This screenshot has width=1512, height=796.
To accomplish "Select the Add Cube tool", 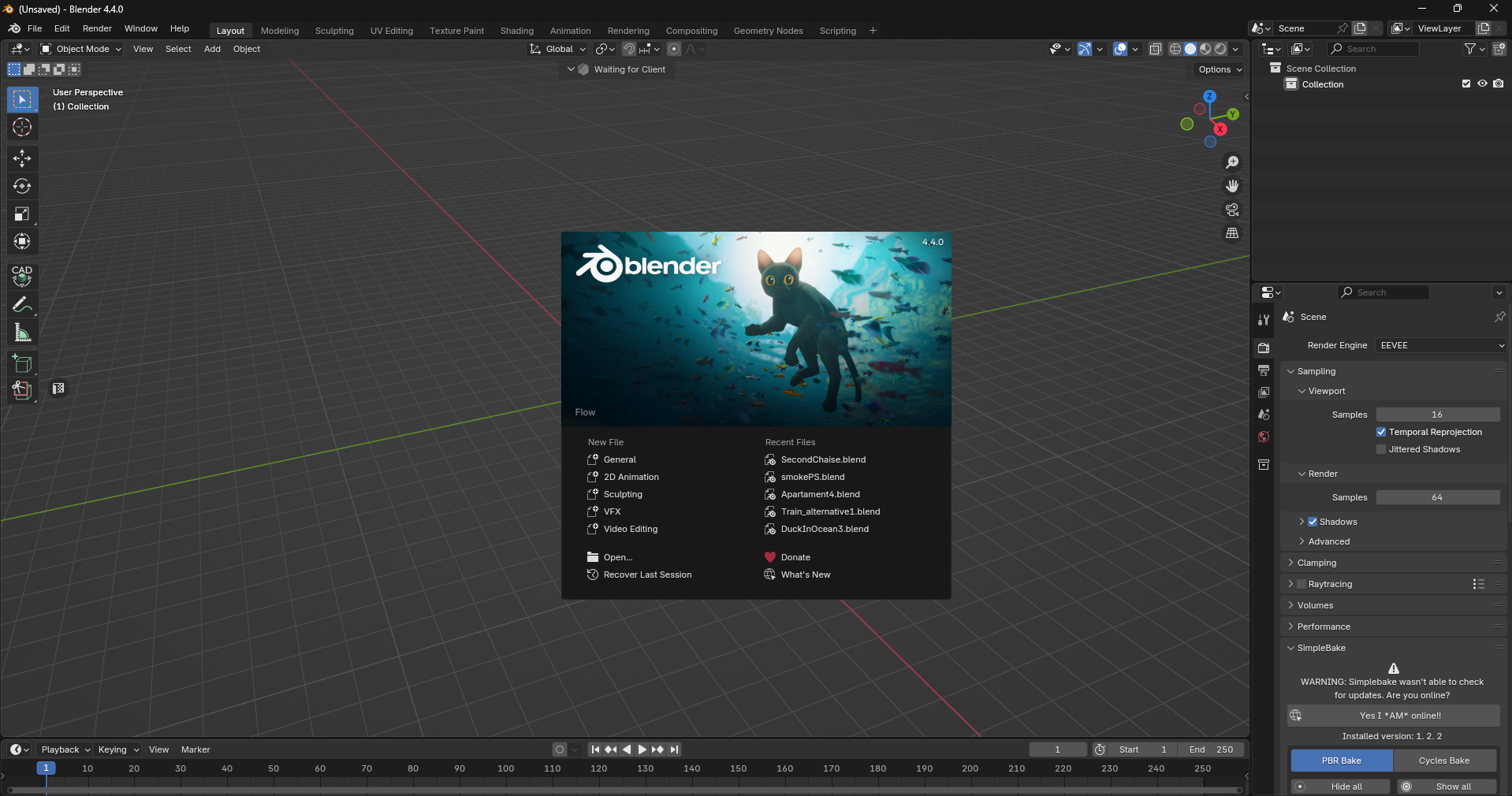I will point(22,363).
